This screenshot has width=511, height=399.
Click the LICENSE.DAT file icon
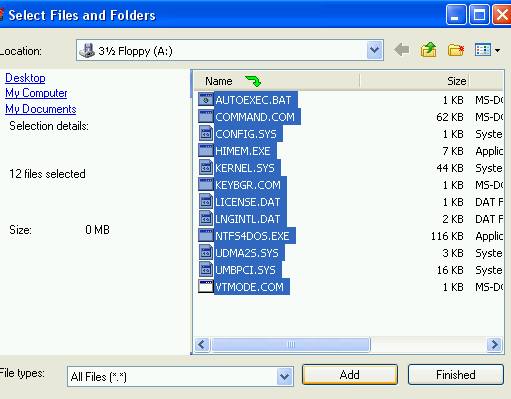[x=206, y=201]
